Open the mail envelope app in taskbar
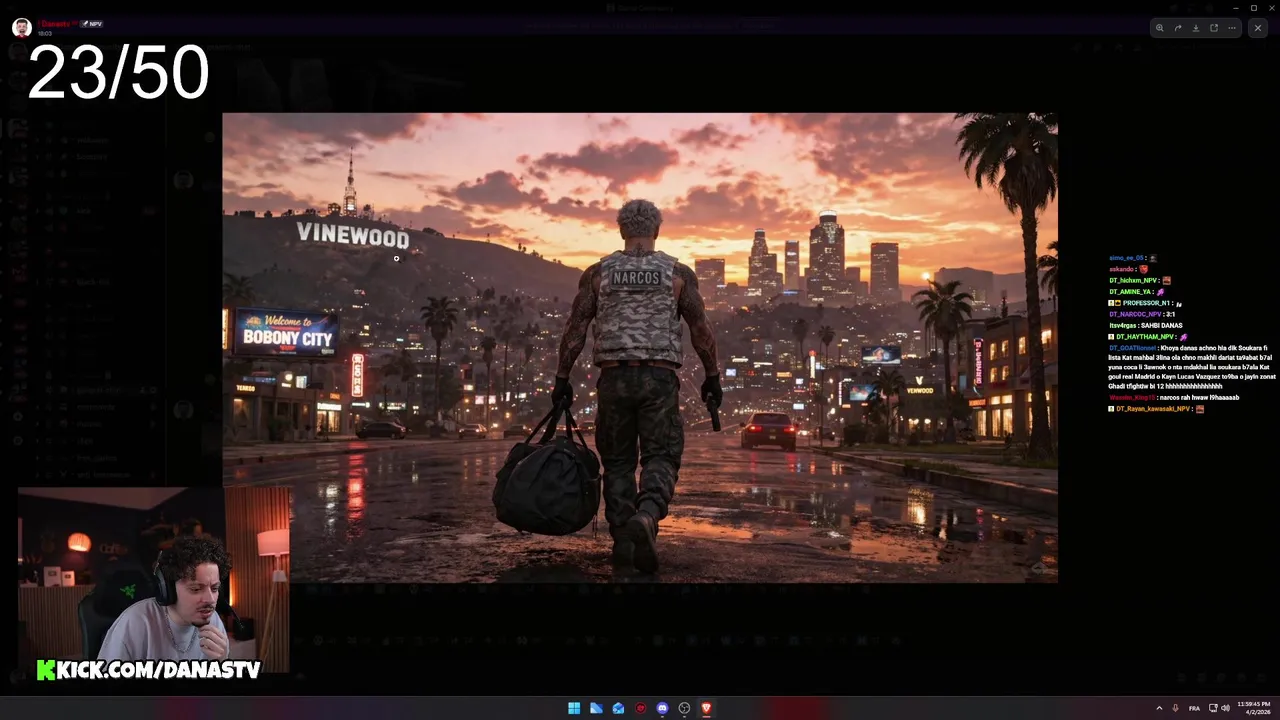 (618, 708)
